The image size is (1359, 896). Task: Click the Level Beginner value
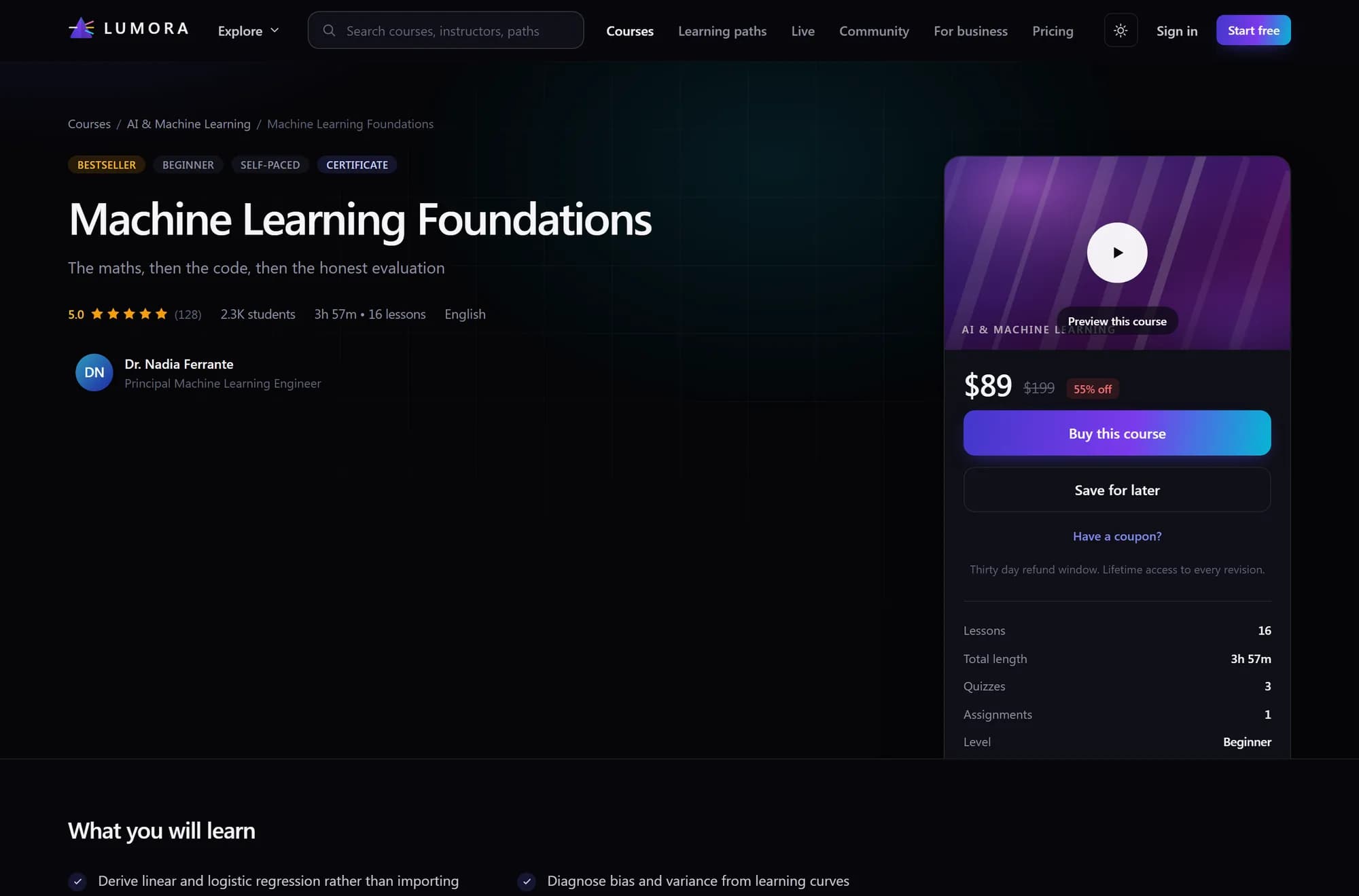point(1247,742)
